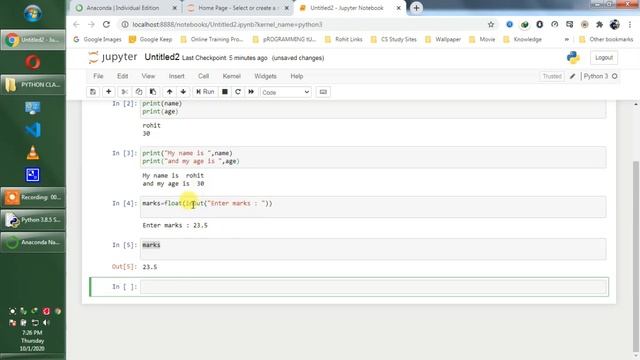
Task: Move selected cell down arrow
Action: (183, 92)
